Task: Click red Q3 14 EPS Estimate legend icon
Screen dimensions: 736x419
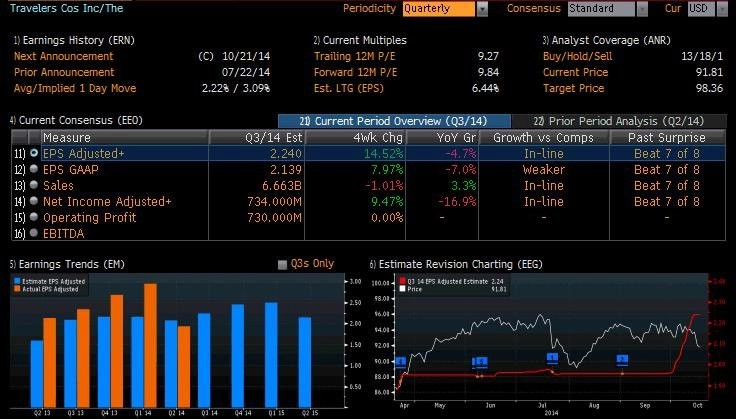Action: 402,282
